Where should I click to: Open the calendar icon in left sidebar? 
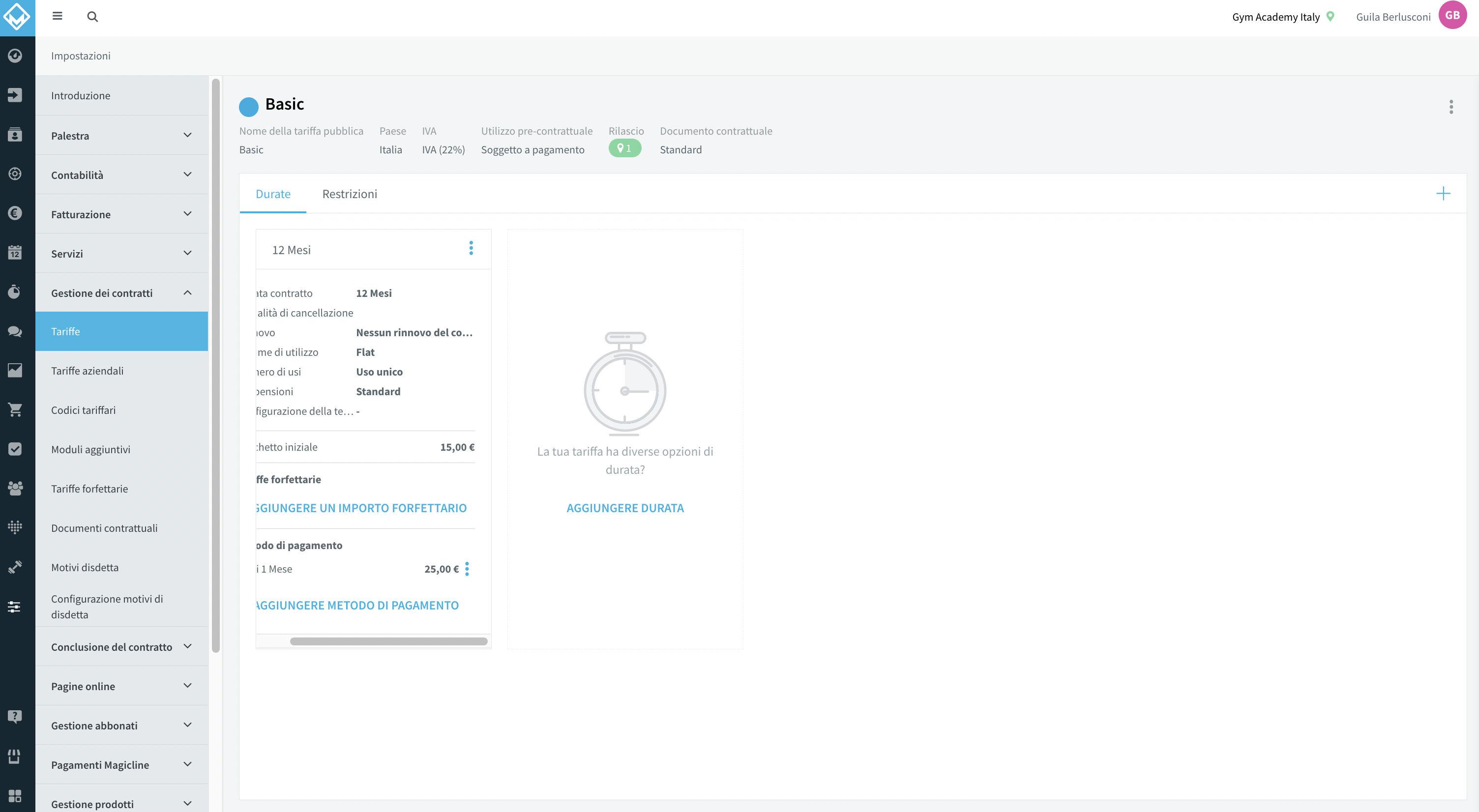click(15, 252)
